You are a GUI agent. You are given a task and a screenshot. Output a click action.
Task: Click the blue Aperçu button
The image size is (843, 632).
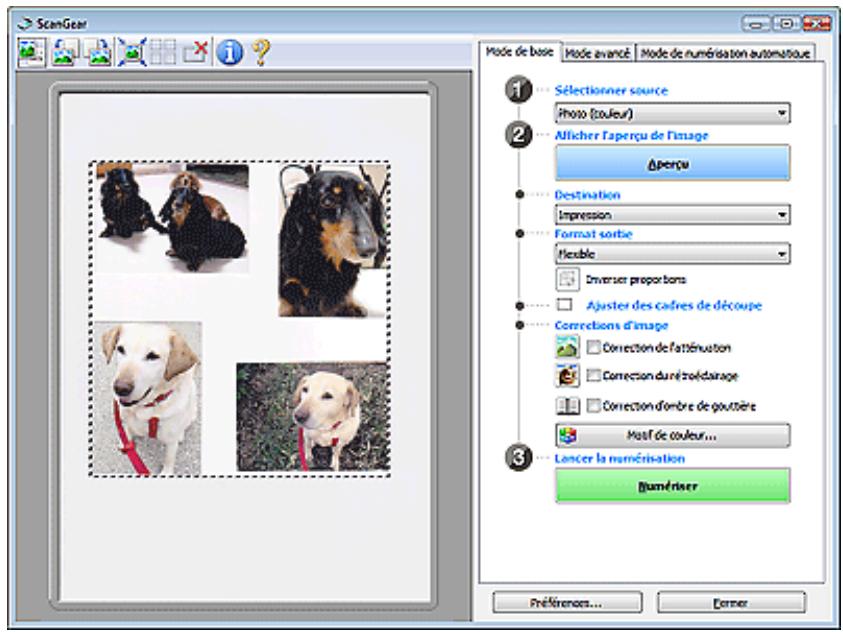tap(673, 163)
